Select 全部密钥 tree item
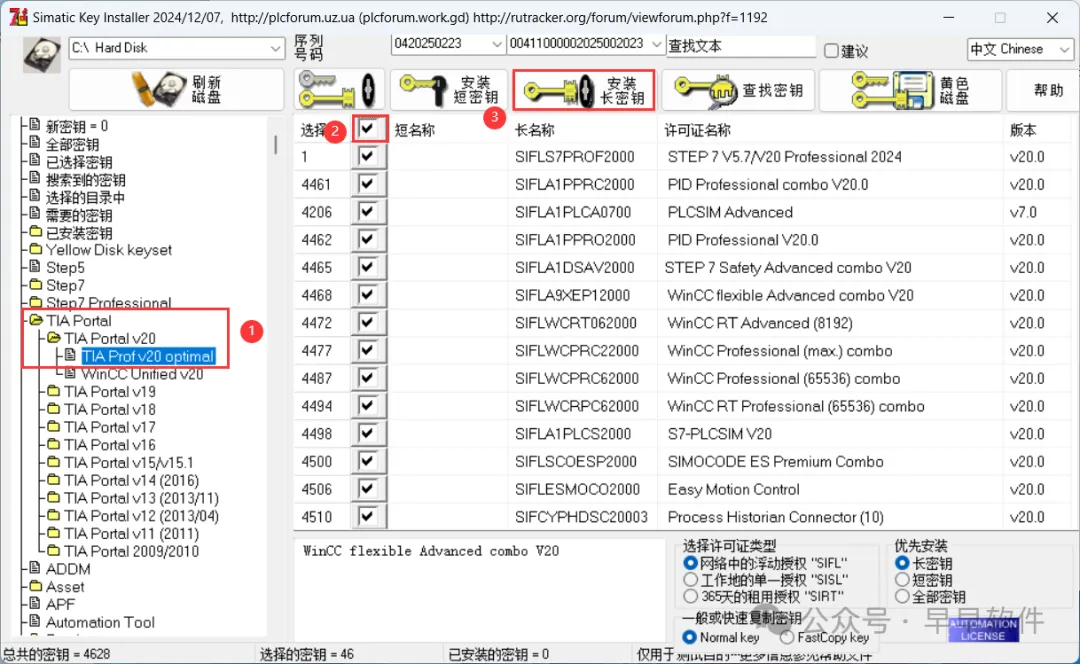 pos(72,144)
